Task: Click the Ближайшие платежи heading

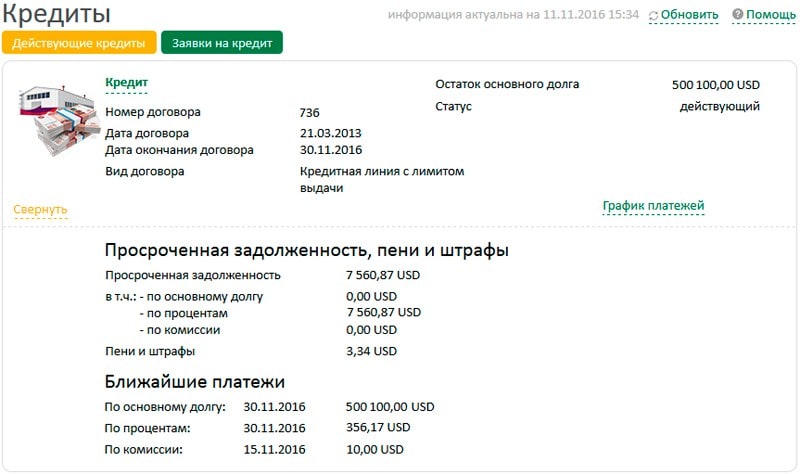Action: coord(195,382)
